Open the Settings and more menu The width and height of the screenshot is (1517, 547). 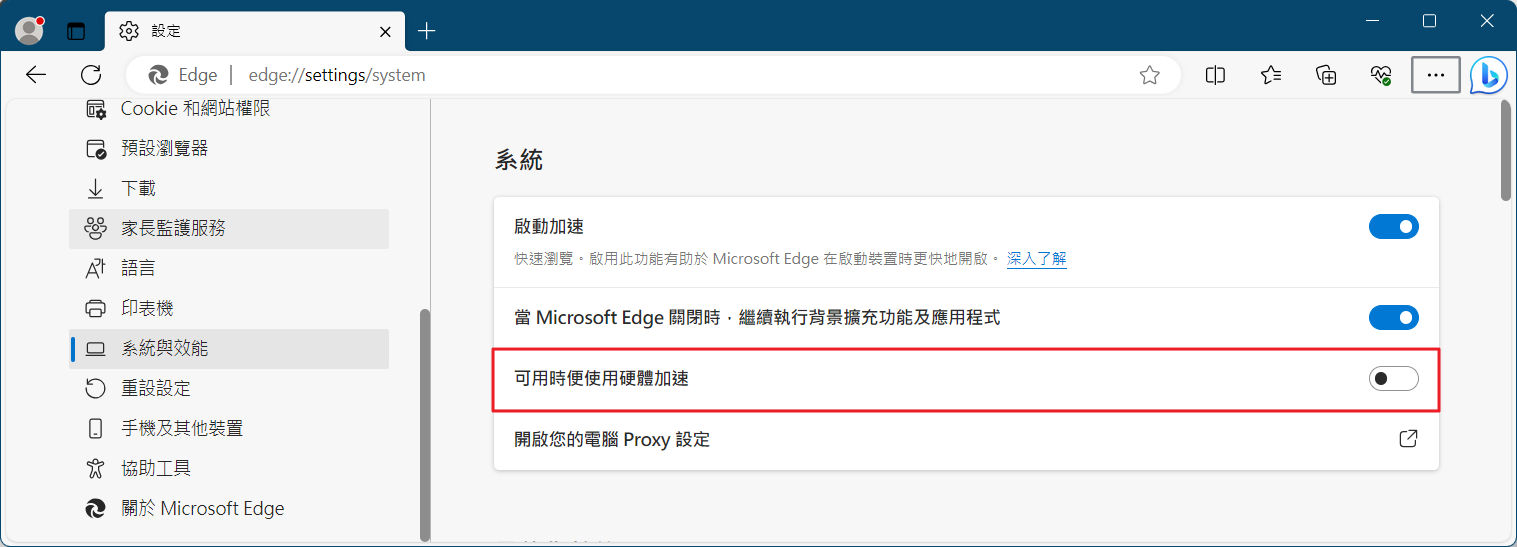pyautogui.click(x=1436, y=75)
